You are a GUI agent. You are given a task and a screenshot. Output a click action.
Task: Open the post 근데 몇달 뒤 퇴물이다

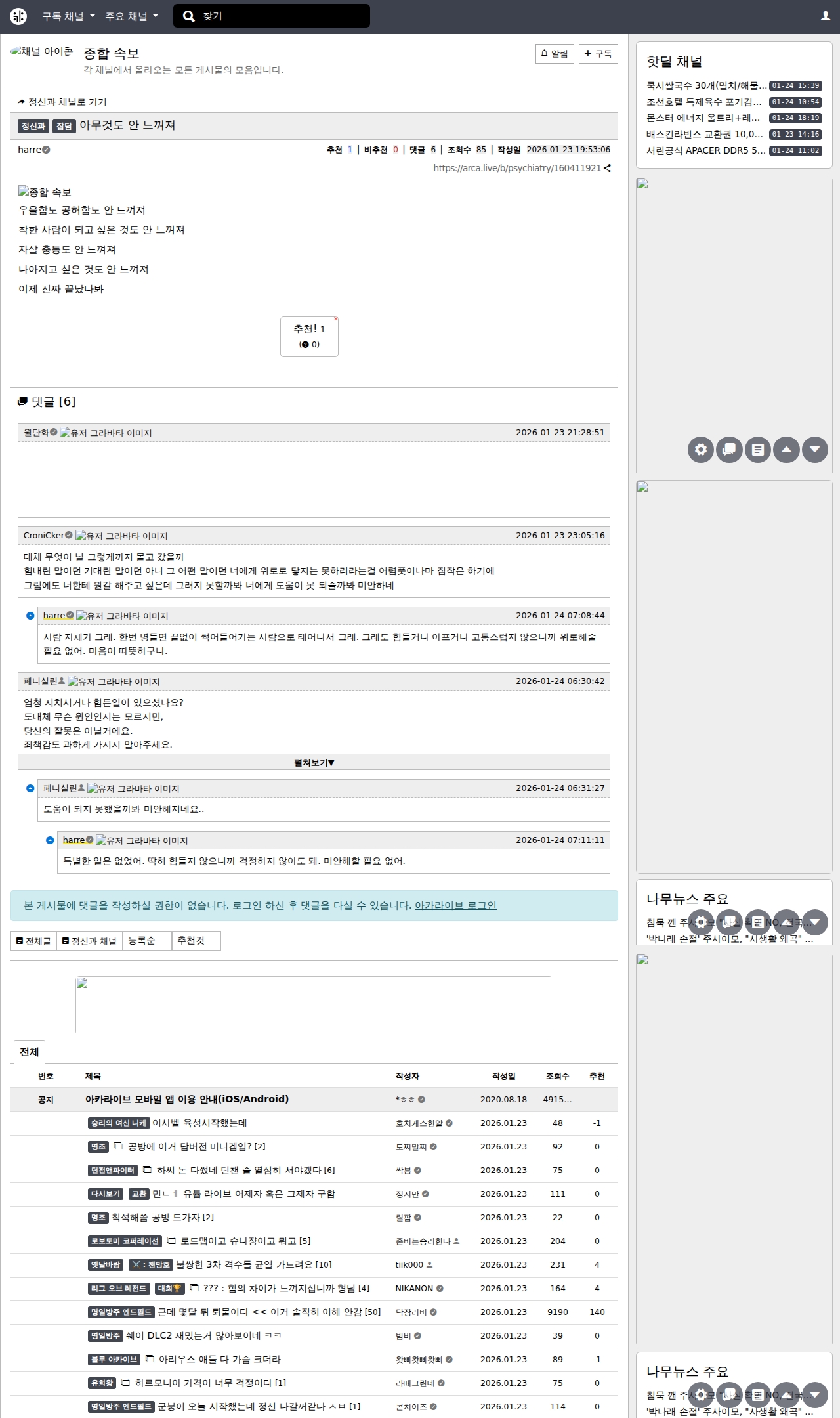coord(261,1312)
